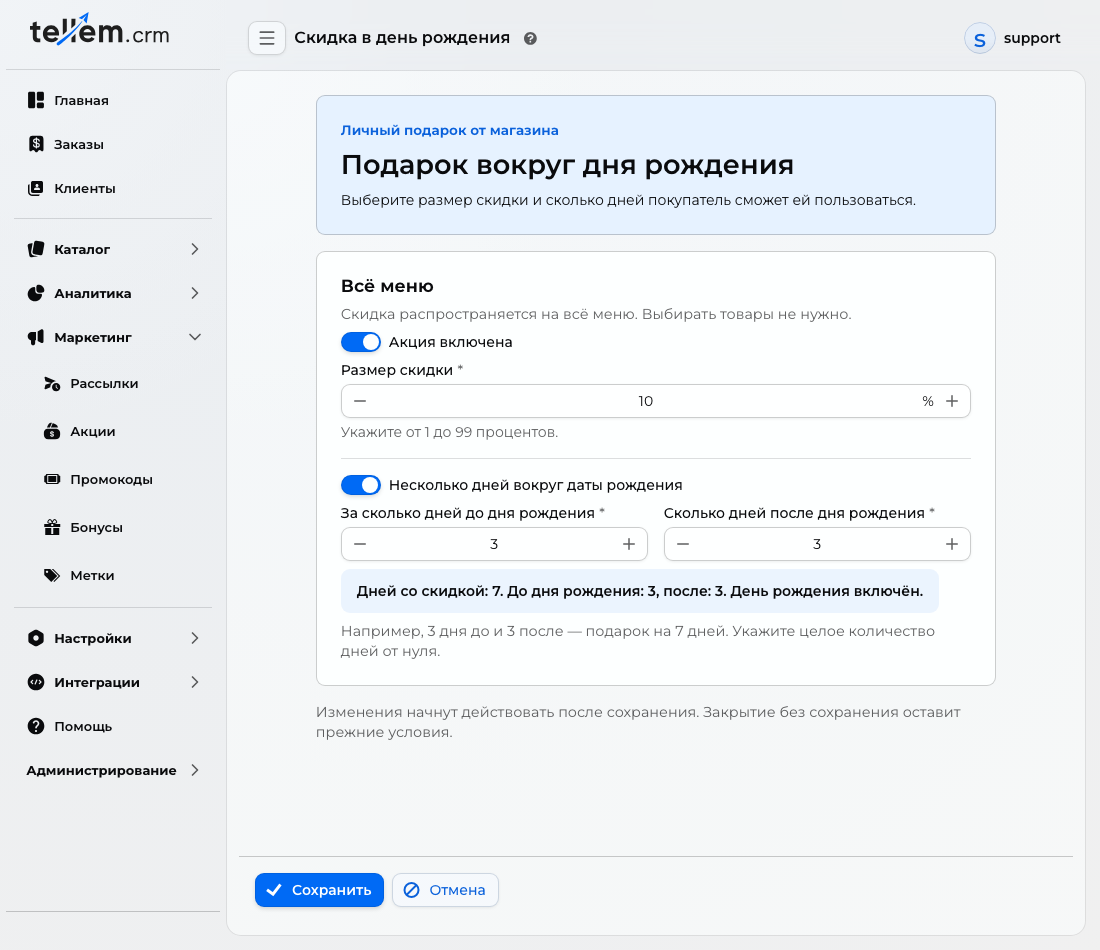Click the Клиенты clients icon
The height and width of the screenshot is (950, 1100).
point(36,188)
